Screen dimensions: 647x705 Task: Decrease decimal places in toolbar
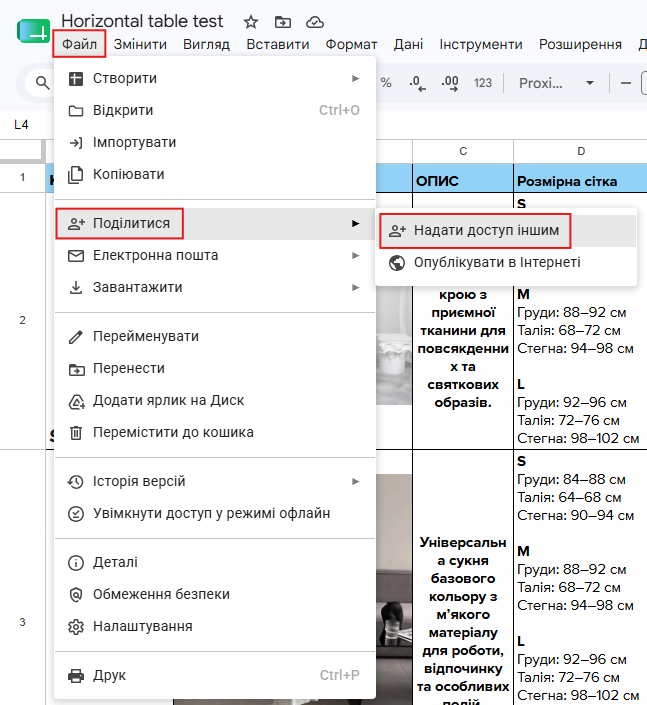(x=417, y=83)
